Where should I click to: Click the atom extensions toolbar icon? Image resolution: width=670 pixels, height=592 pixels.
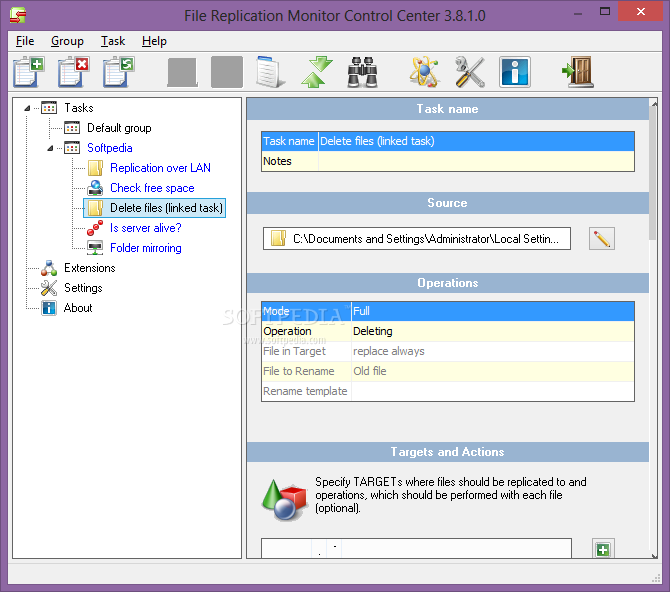point(424,72)
